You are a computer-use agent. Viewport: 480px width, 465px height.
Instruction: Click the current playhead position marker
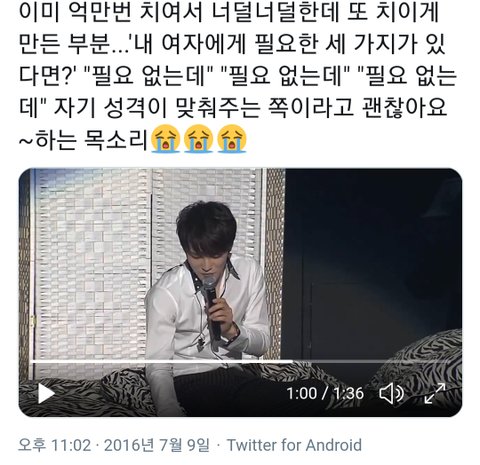pyautogui.click(x=292, y=361)
